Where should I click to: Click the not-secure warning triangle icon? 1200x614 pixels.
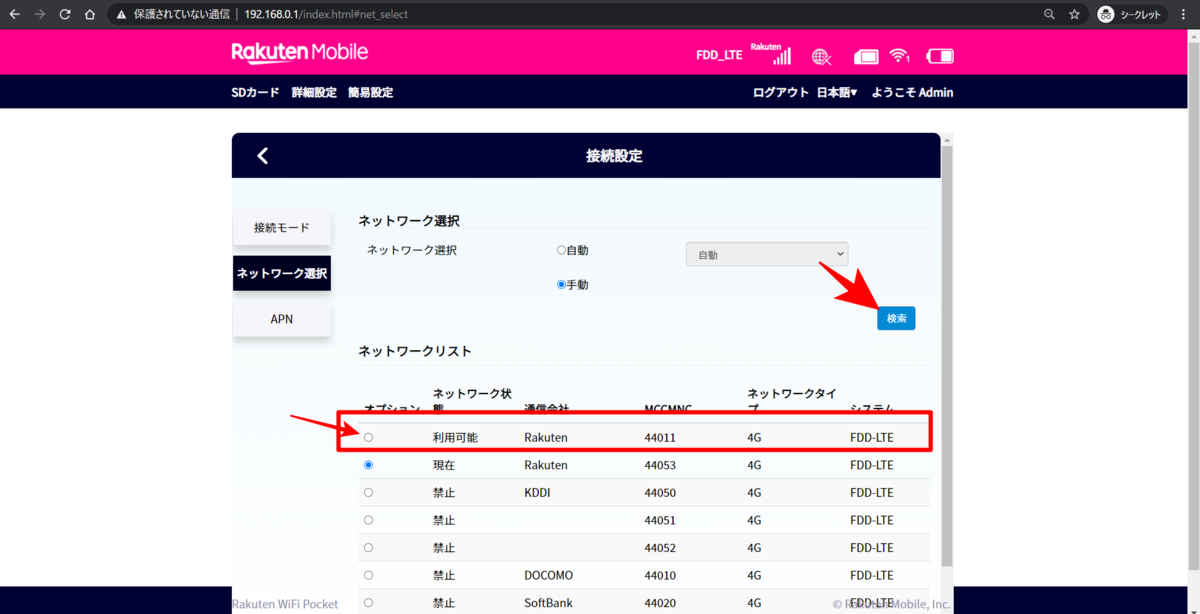pyautogui.click(x=122, y=15)
